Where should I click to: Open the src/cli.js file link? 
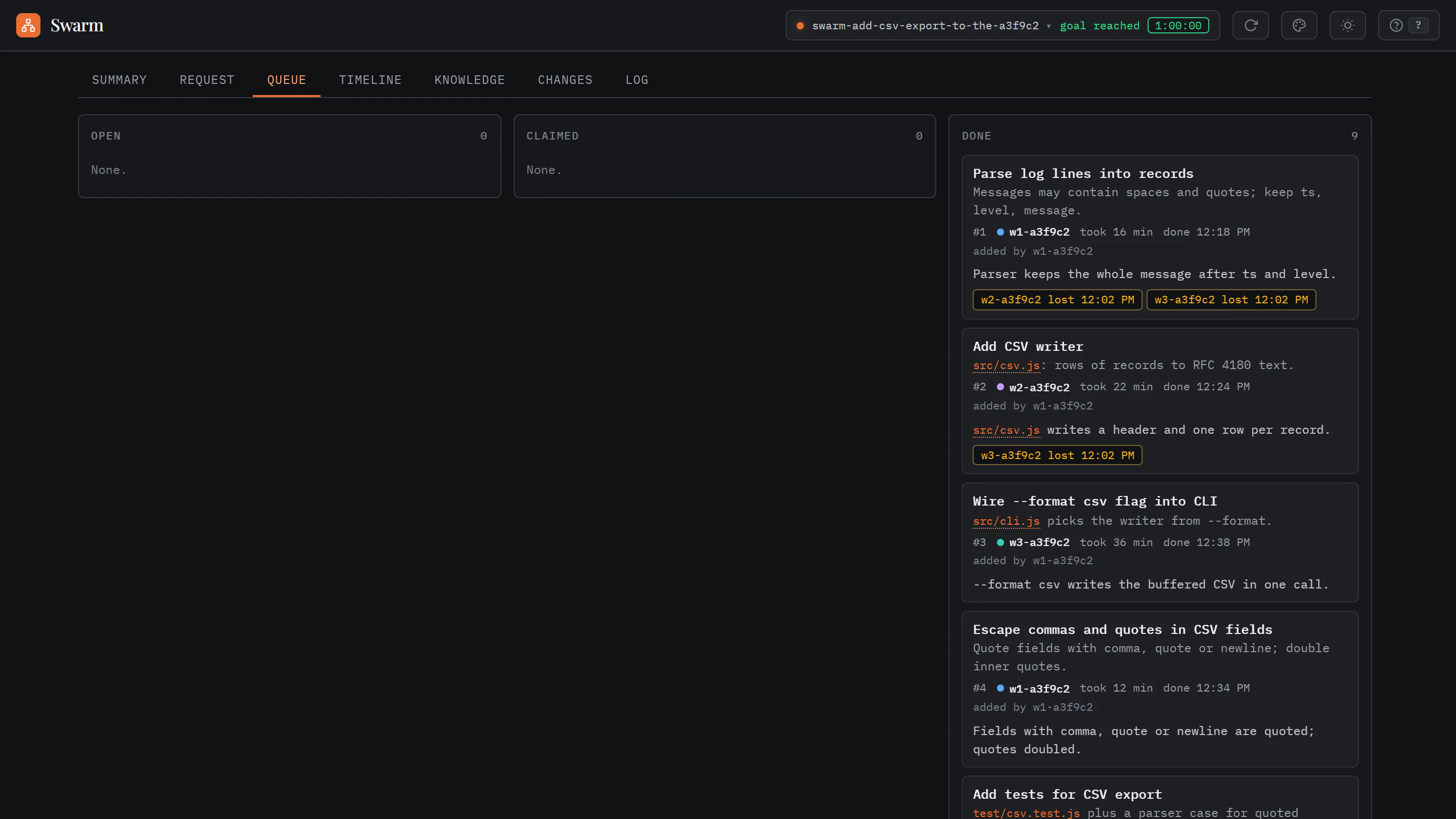pos(1006,521)
